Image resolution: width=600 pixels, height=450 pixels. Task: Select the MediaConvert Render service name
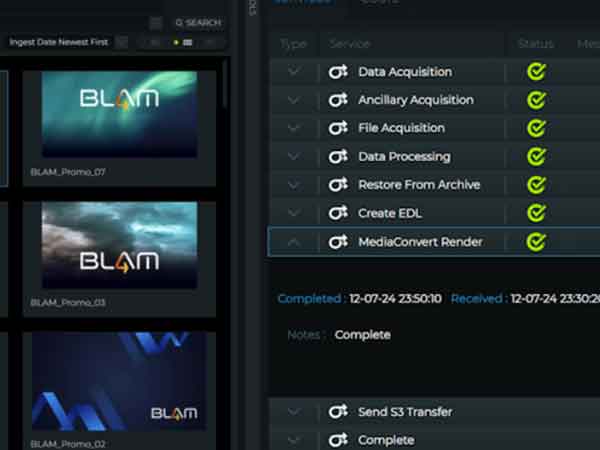[x=420, y=242]
